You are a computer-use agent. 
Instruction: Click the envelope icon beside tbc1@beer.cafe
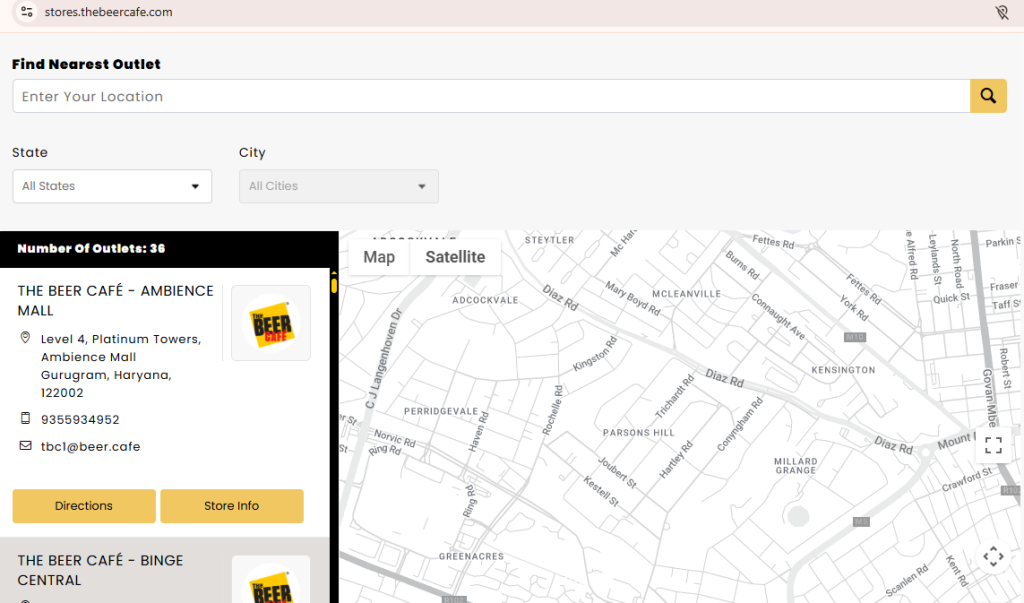(25, 446)
